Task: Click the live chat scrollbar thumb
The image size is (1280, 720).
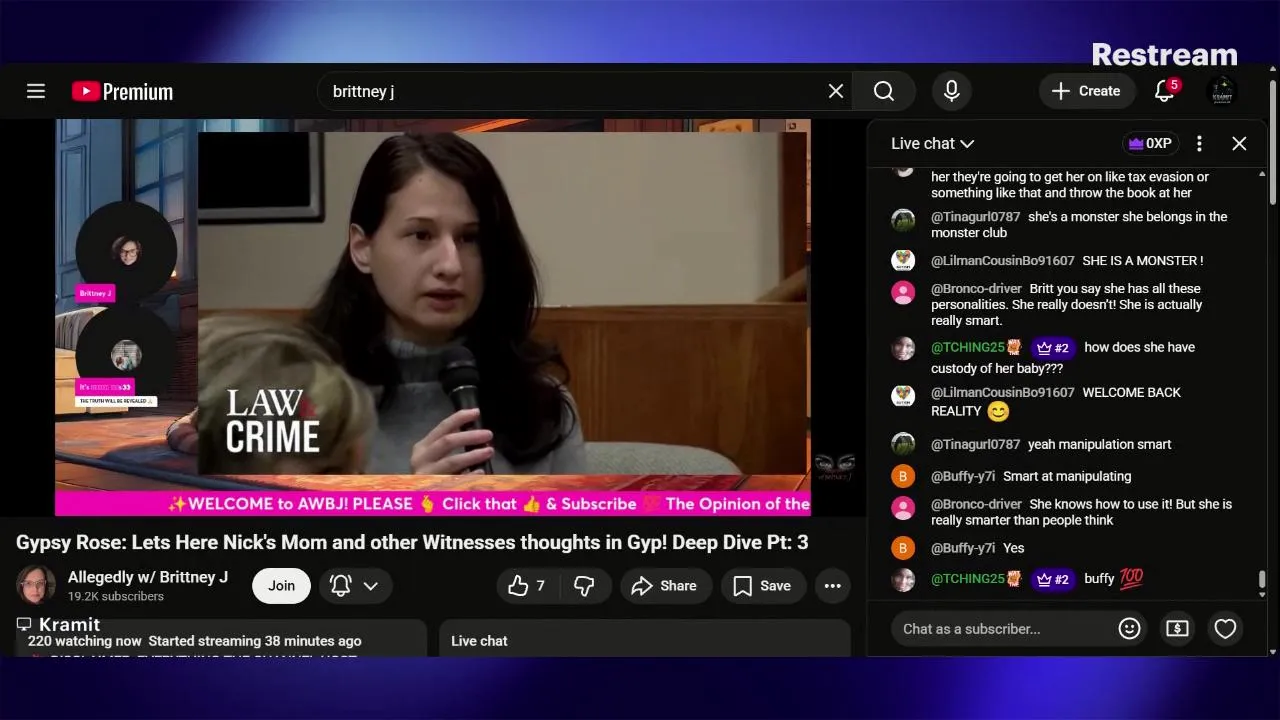Action: pos(1262,580)
